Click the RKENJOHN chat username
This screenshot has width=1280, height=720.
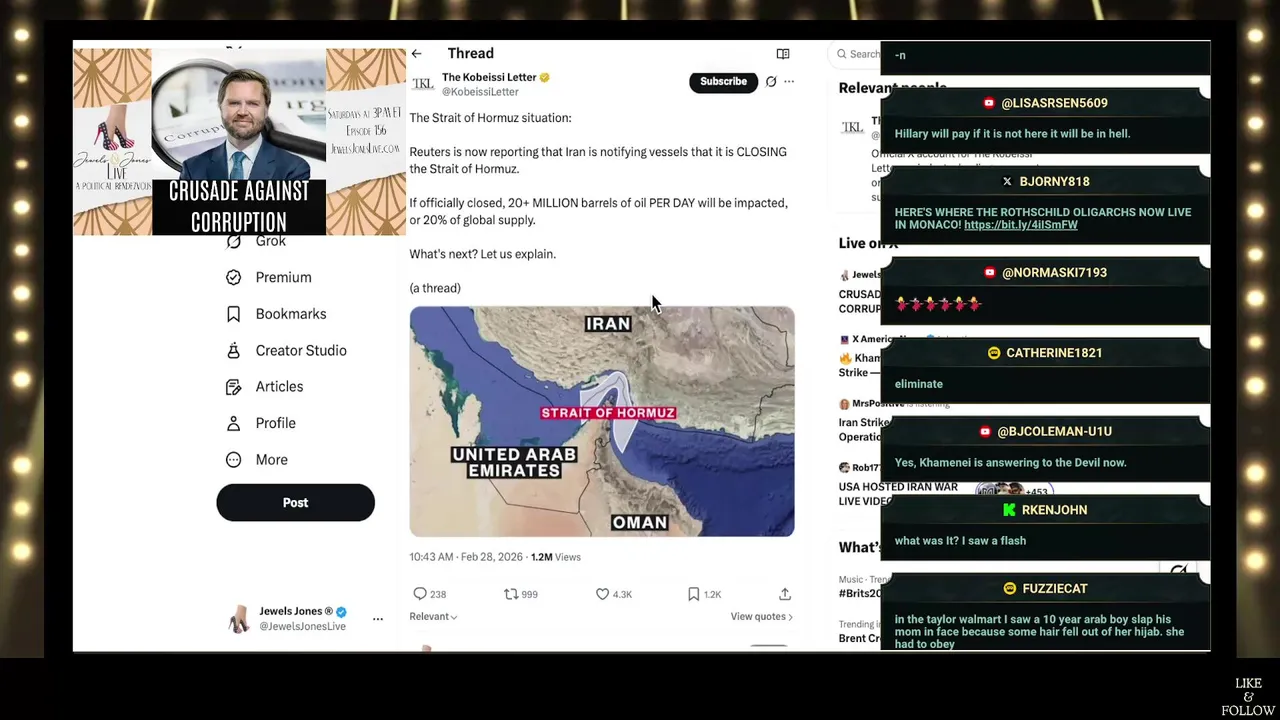point(1054,510)
